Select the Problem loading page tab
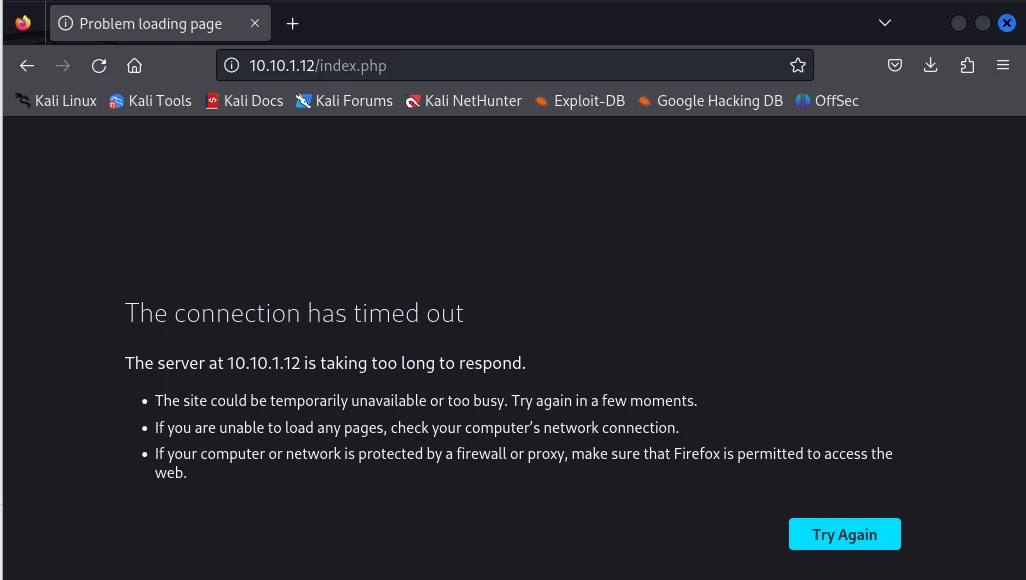 pyautogui.click(x=150, y=23)
